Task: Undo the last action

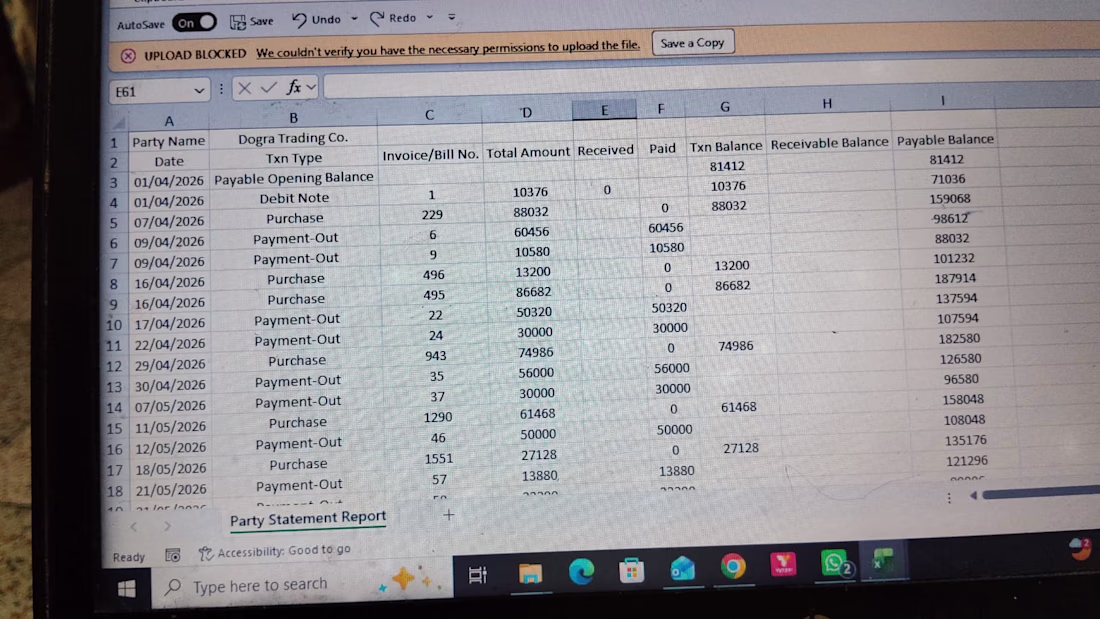Action: 300,20
